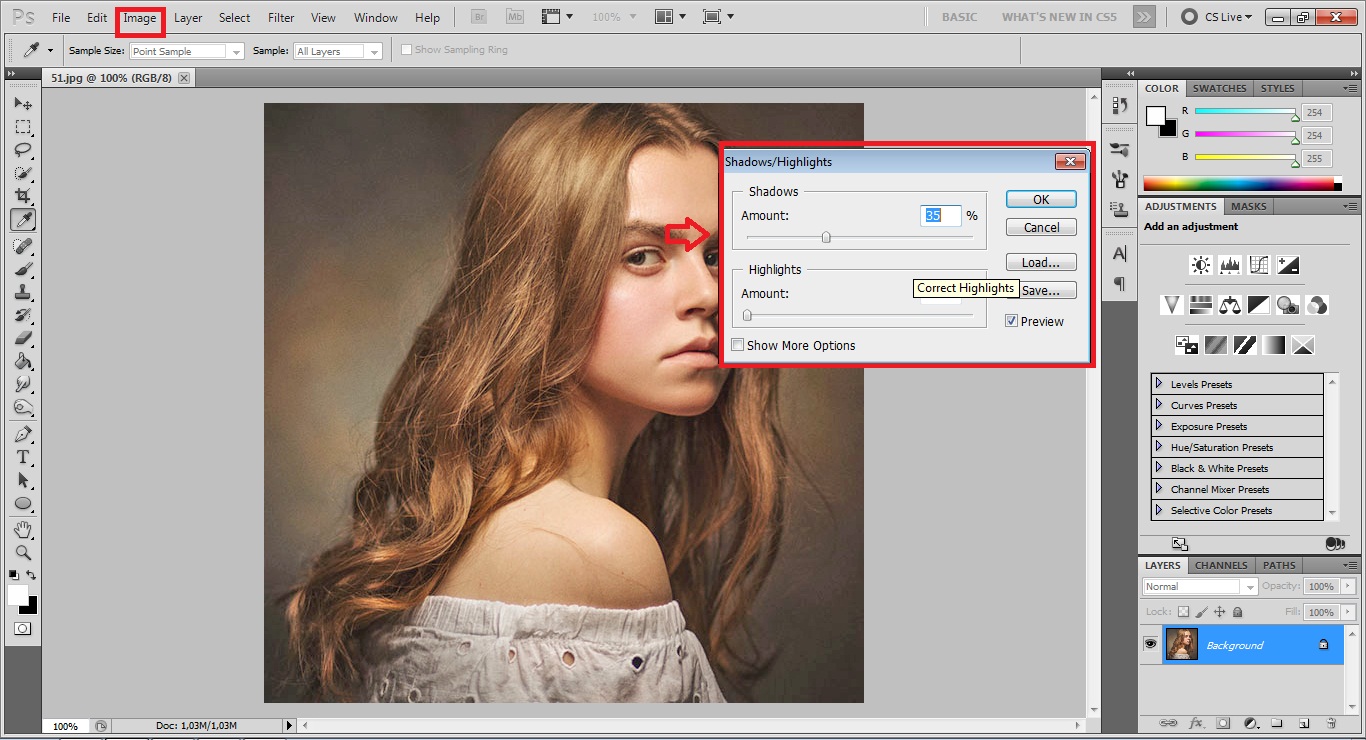Open the Image menu
This screenshot has height=740, width=1366.
click(140, 18)
